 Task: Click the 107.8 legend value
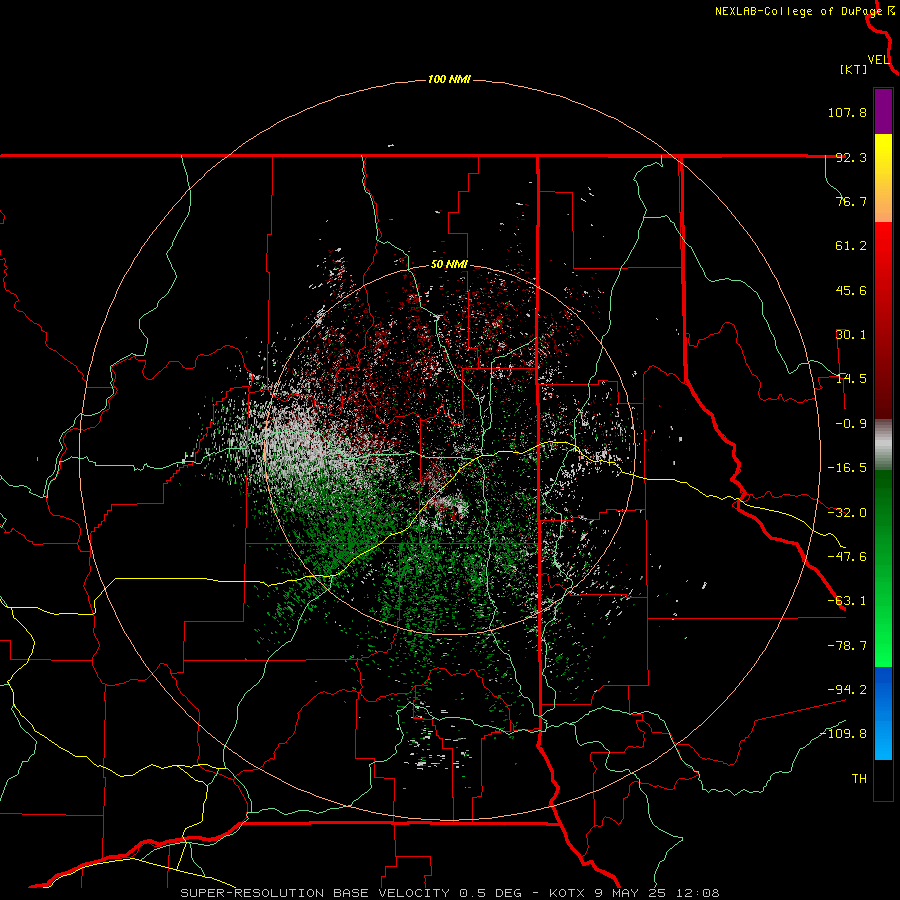(x=847, y=112)
